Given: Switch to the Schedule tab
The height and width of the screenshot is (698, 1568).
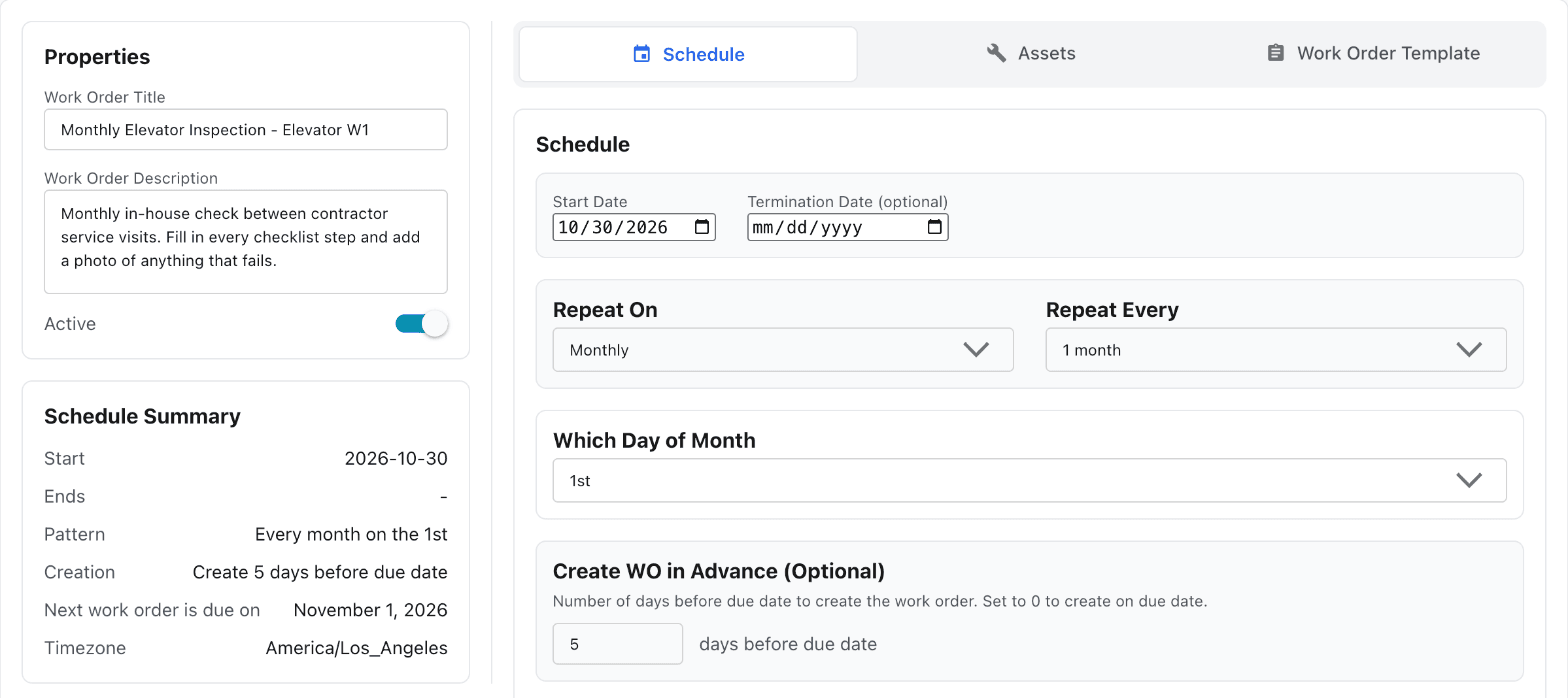Looking at the screenshot, I should [688, 54].
